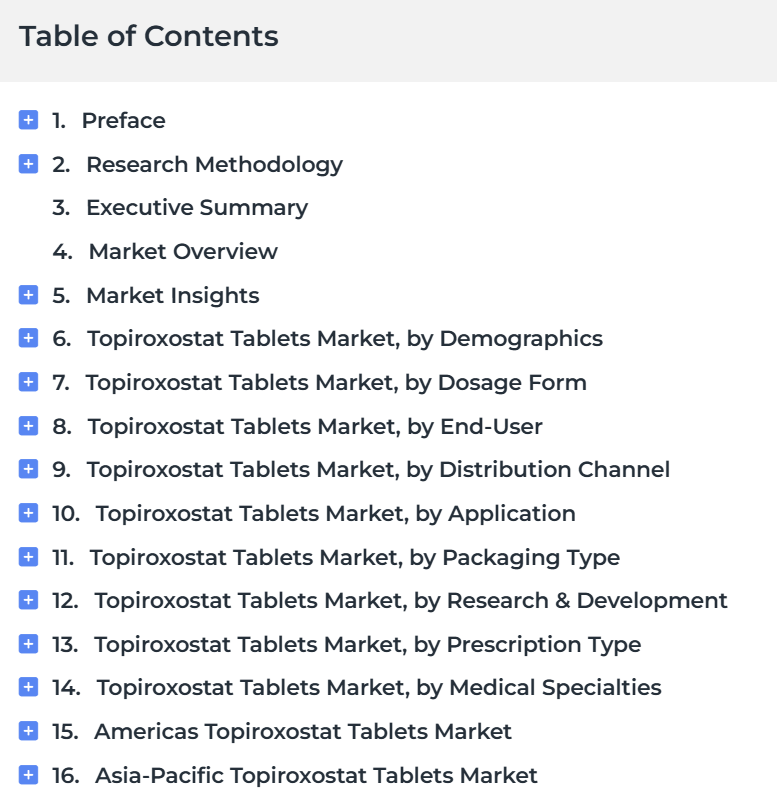Expand the Market Insights plus icon
Image resolution: width=777 pixels, height=795 pixels.
click(x=28, y=295)
